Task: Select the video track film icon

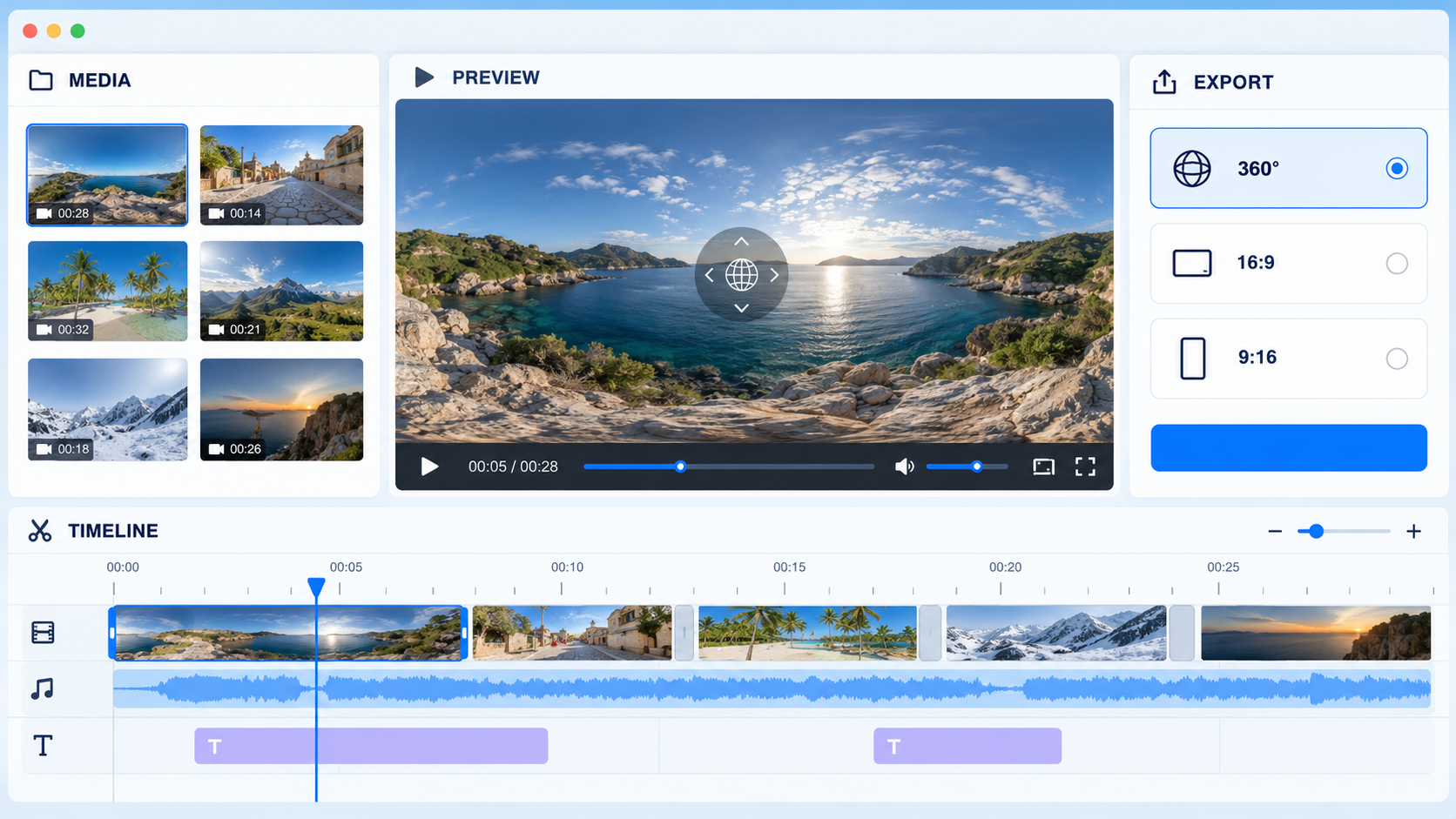Action: coord(43,633)
